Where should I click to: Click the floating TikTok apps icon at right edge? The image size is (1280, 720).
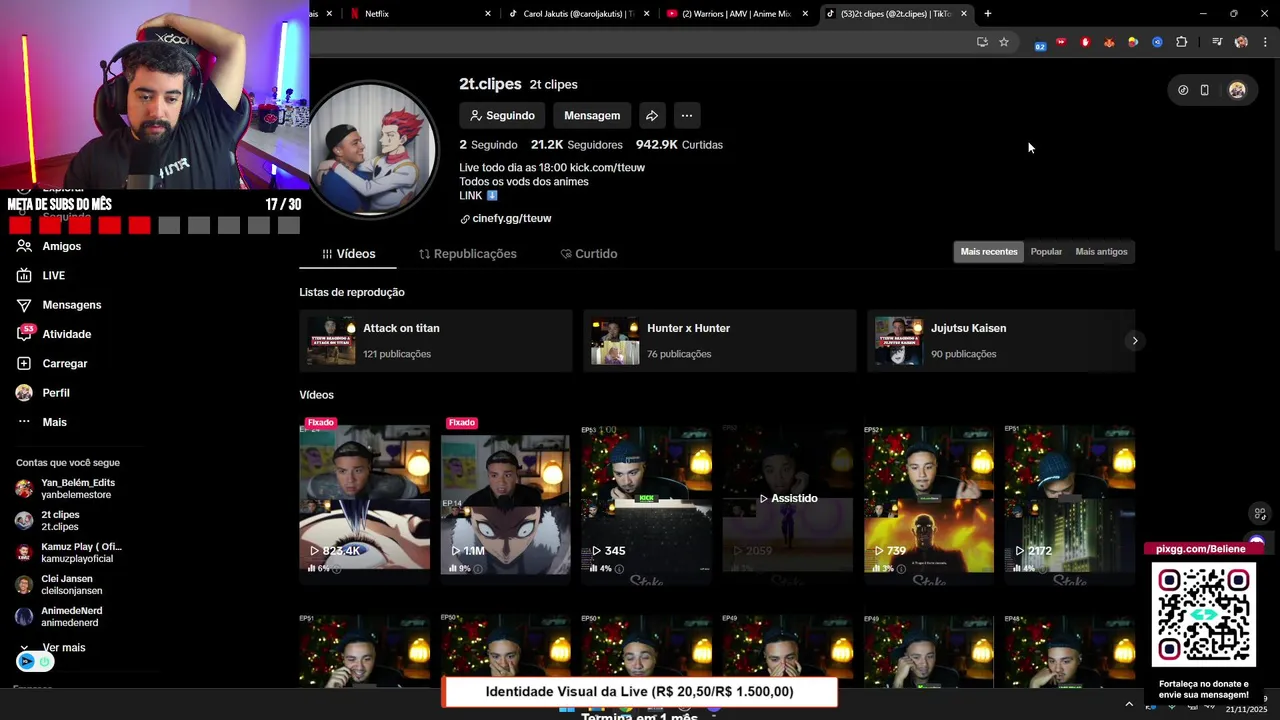tap(1260, 514)
